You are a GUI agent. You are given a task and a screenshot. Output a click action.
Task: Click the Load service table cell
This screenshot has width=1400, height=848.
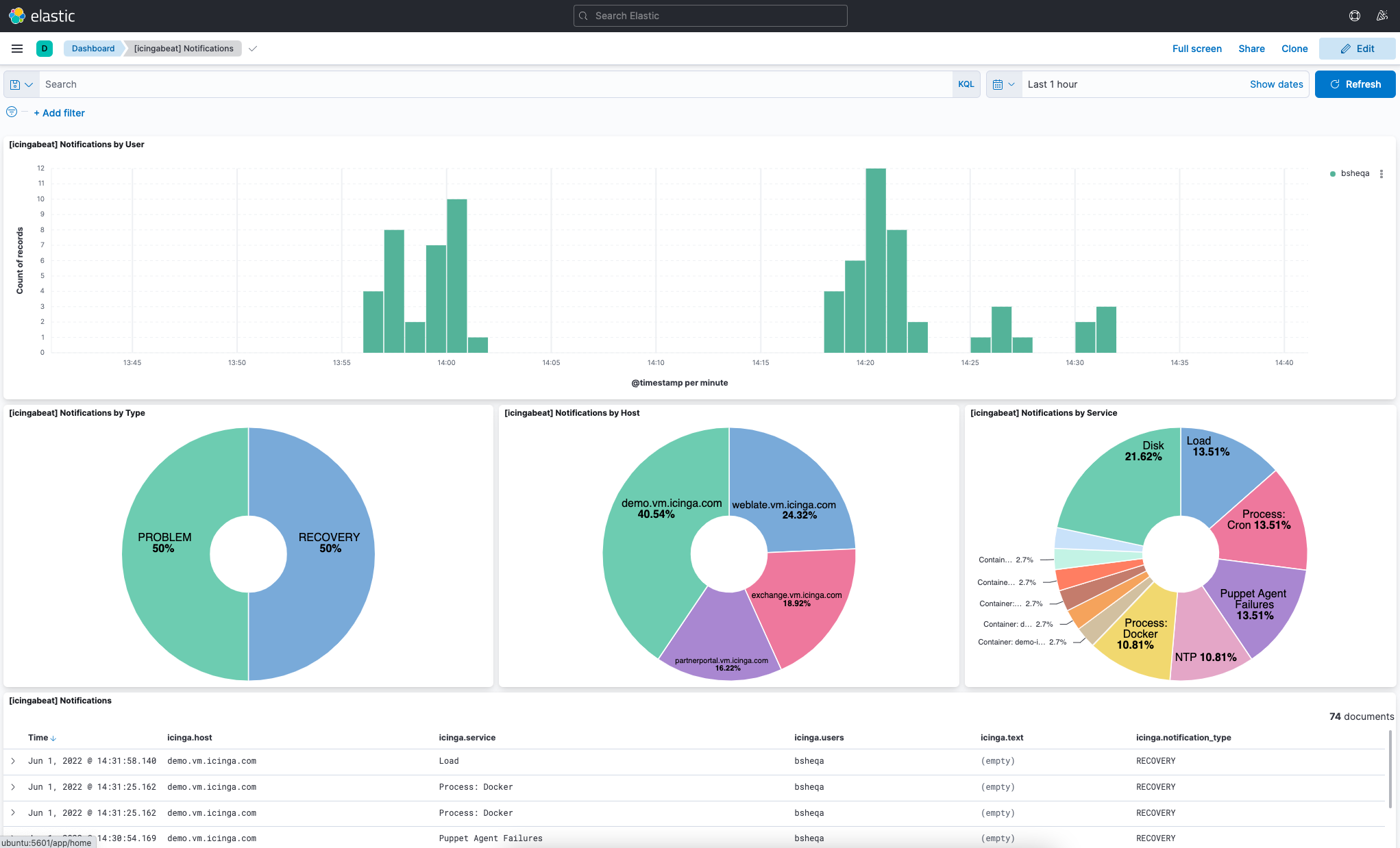449,761
